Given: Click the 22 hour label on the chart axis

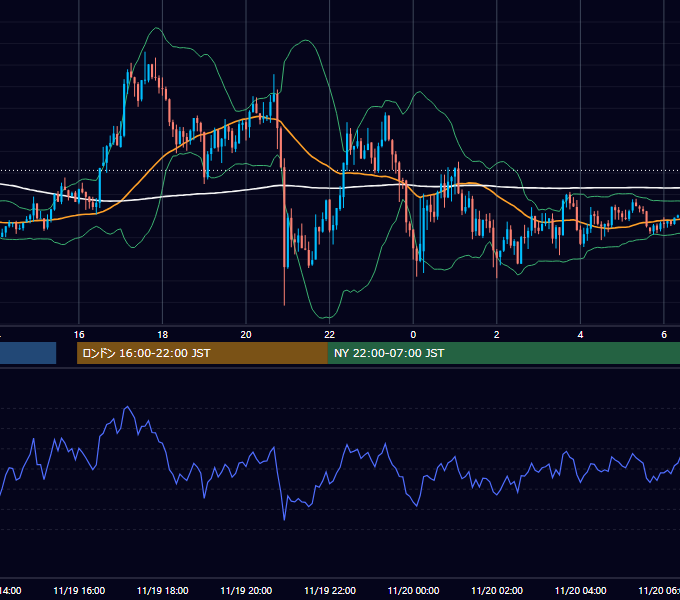Looking at the screenshot, I should [x=330, y=335].
